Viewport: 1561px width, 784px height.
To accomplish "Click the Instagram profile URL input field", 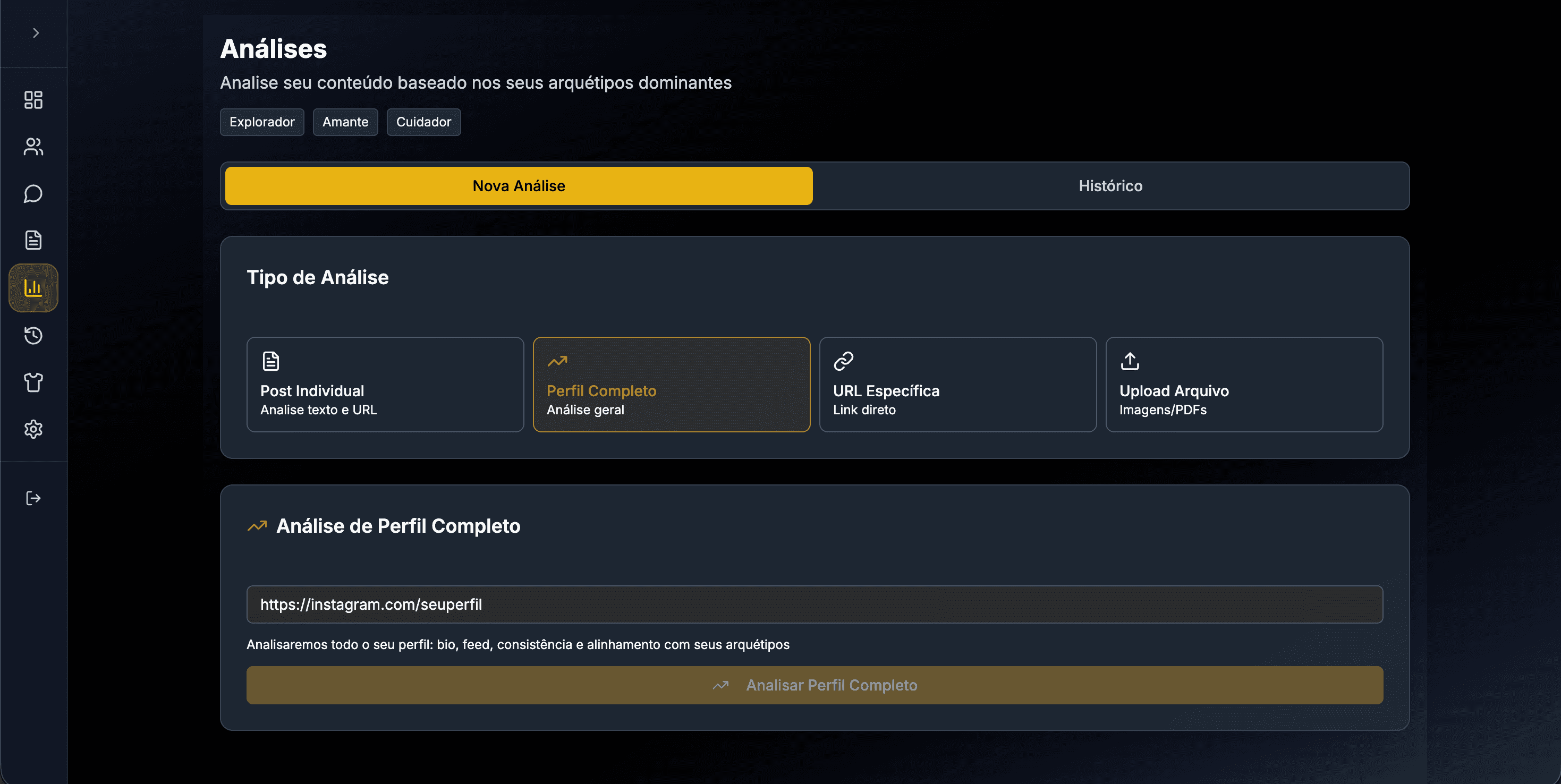I will click(815, 604).
